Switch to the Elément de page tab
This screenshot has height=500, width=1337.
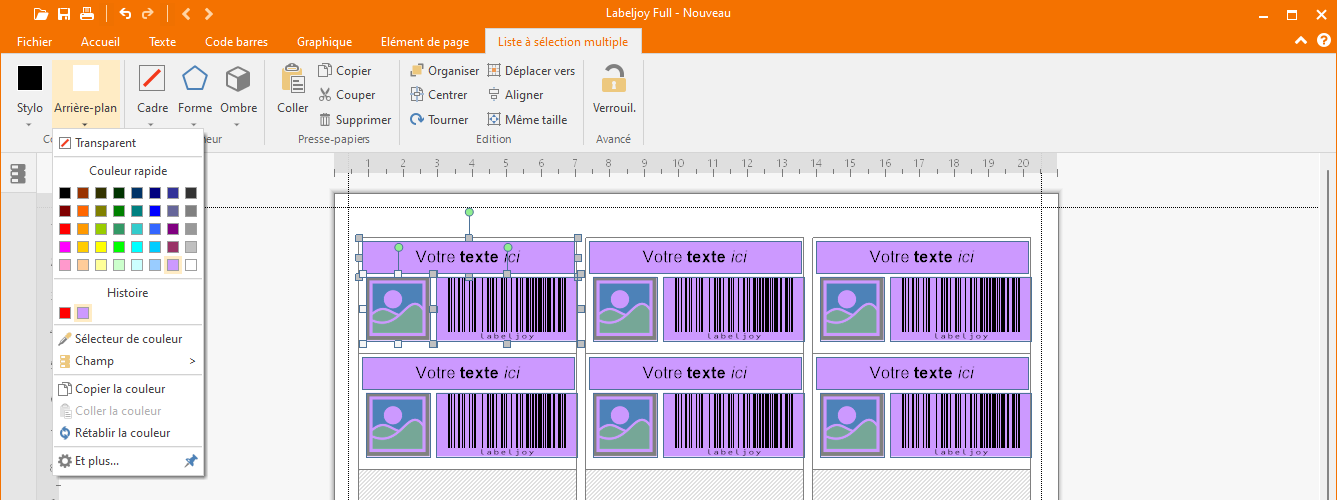[x=425, y=42]
